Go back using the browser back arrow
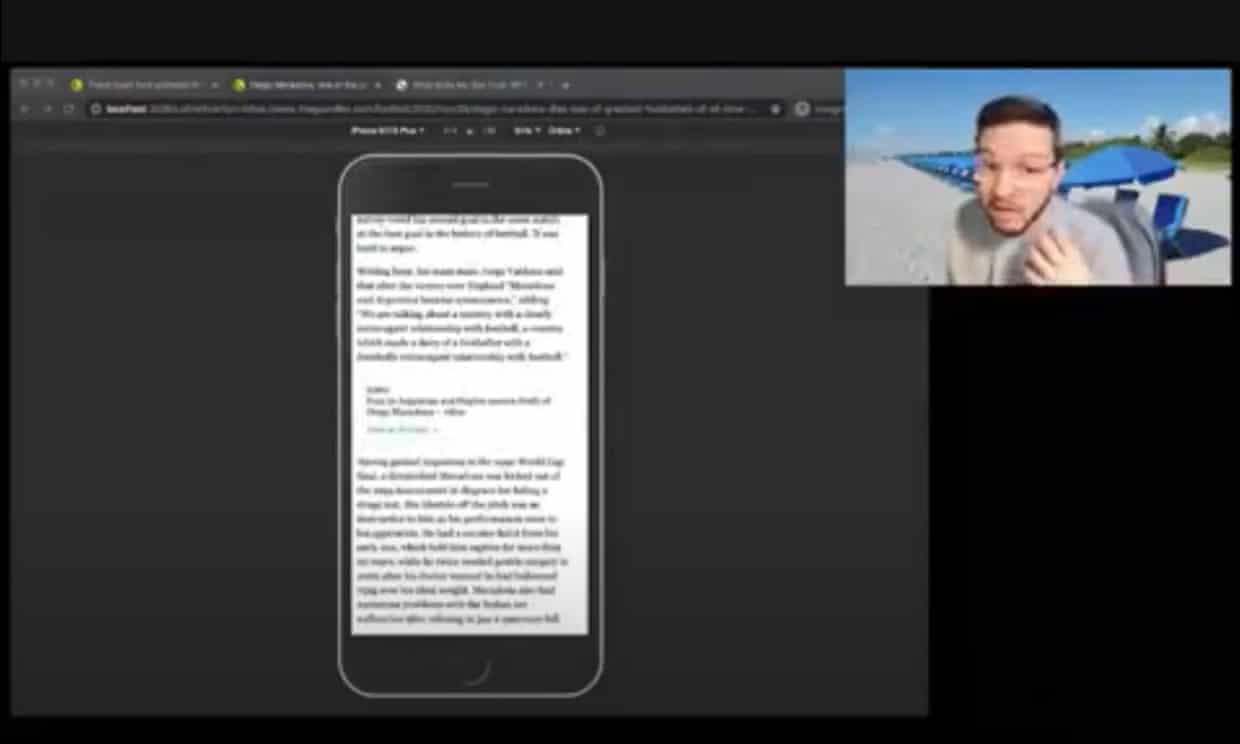This screenshot has height=744, width=1240. (x=24, y=109)
